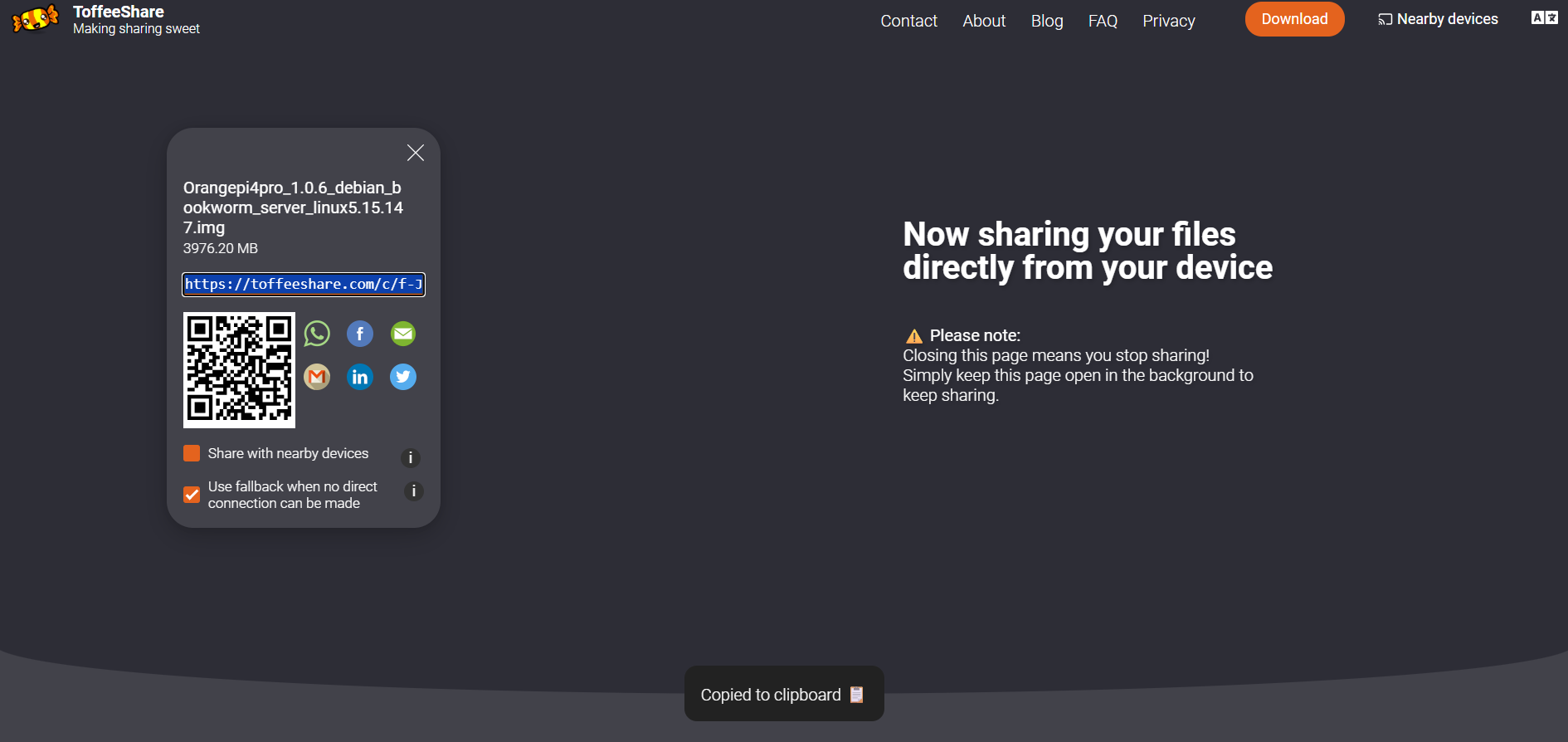This screenshot has width=1568, height=742.
Task: Share link via LinkedIn icon
Action: [360, 377]
